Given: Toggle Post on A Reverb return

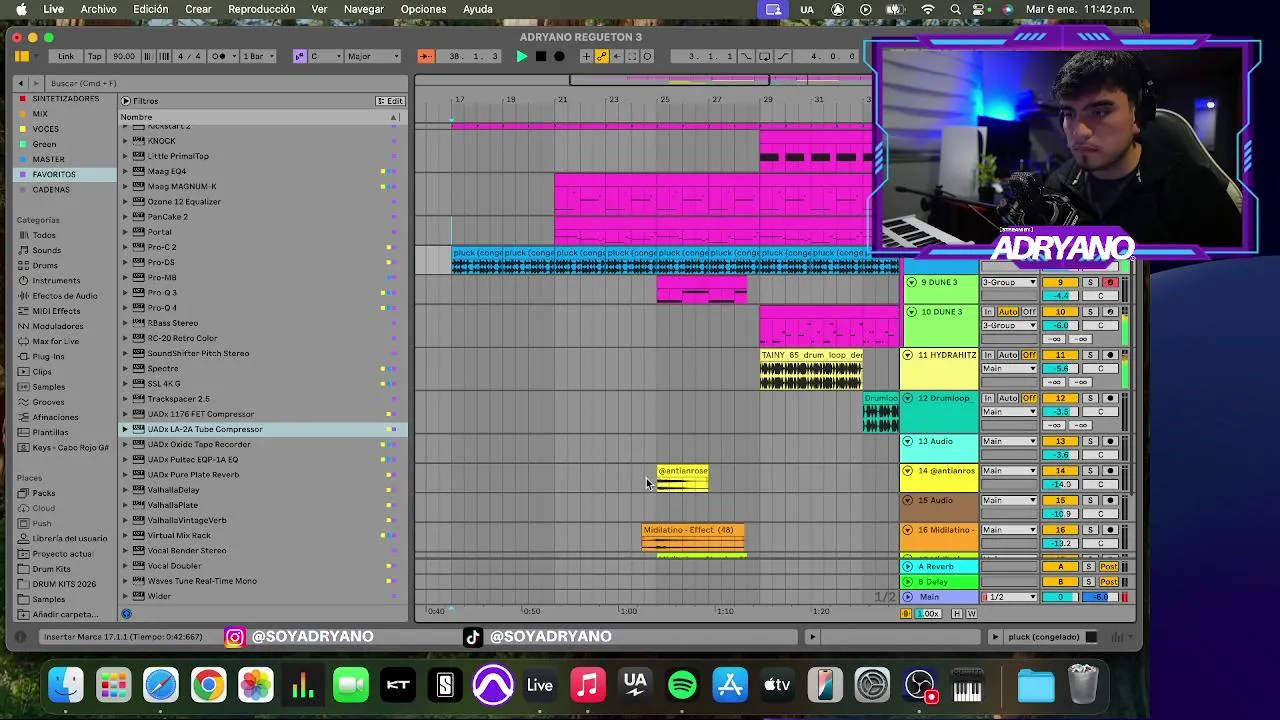Looking at the screenshot, I should pyautogui.click(x=1109, y=567).
